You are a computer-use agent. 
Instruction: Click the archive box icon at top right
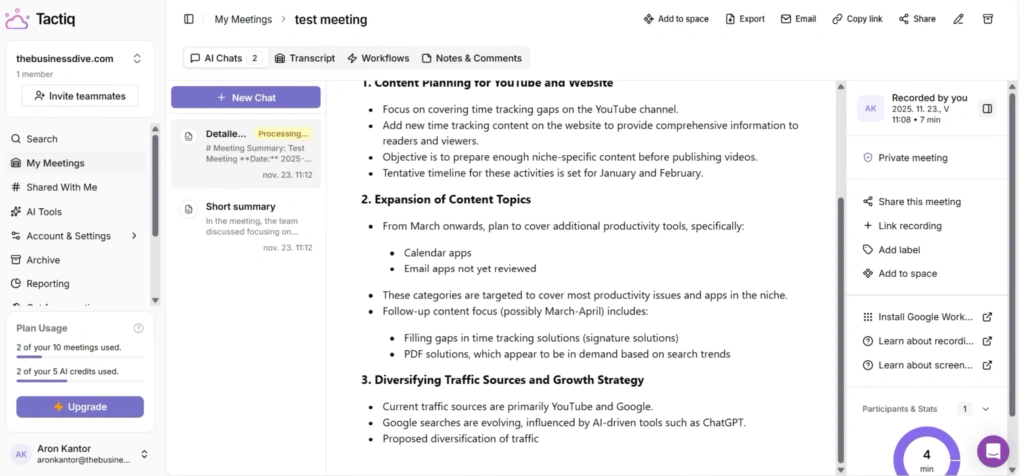point(988,19)
